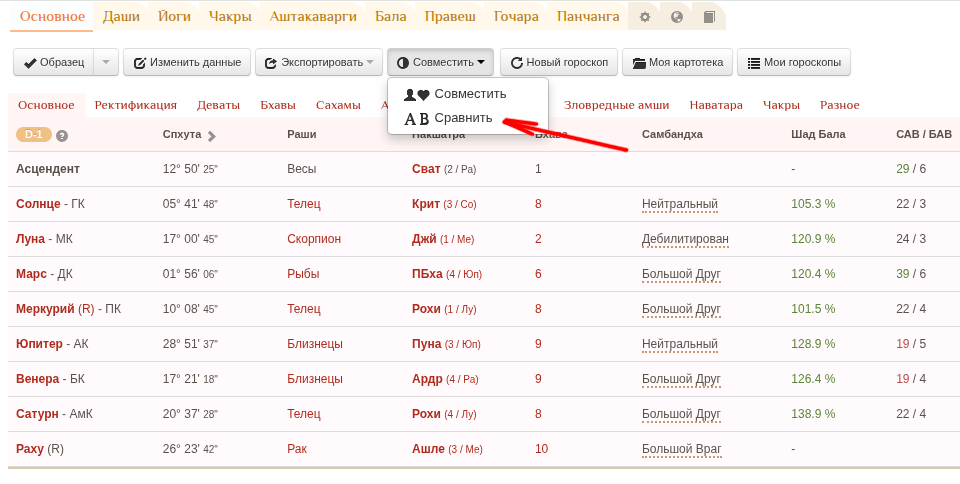Switch to the Гочара tab
The height and width of the screenshot is (484, 960).
click(516, 17)
